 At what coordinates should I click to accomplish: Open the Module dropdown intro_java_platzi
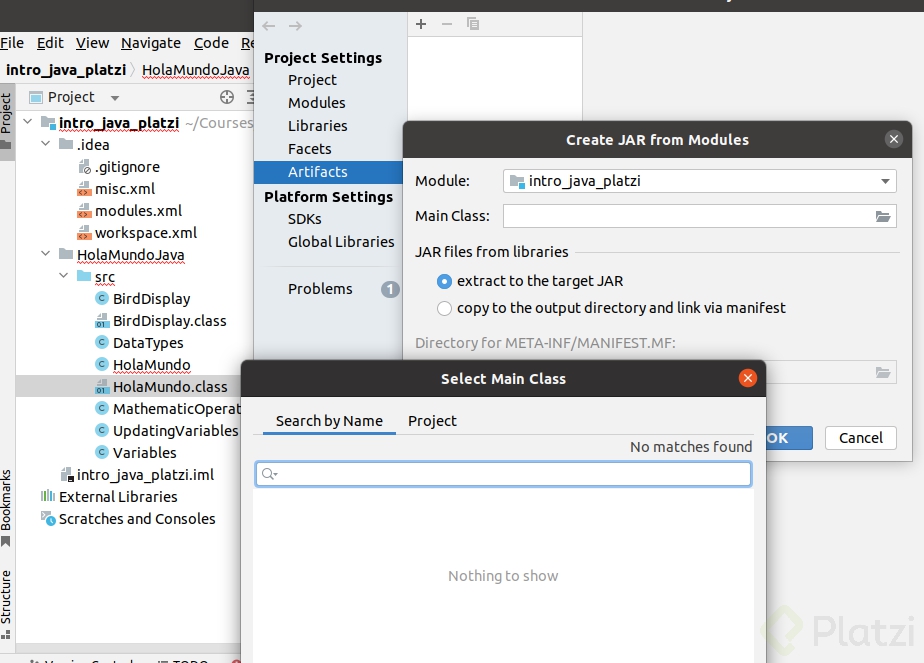tap(699, 181)
